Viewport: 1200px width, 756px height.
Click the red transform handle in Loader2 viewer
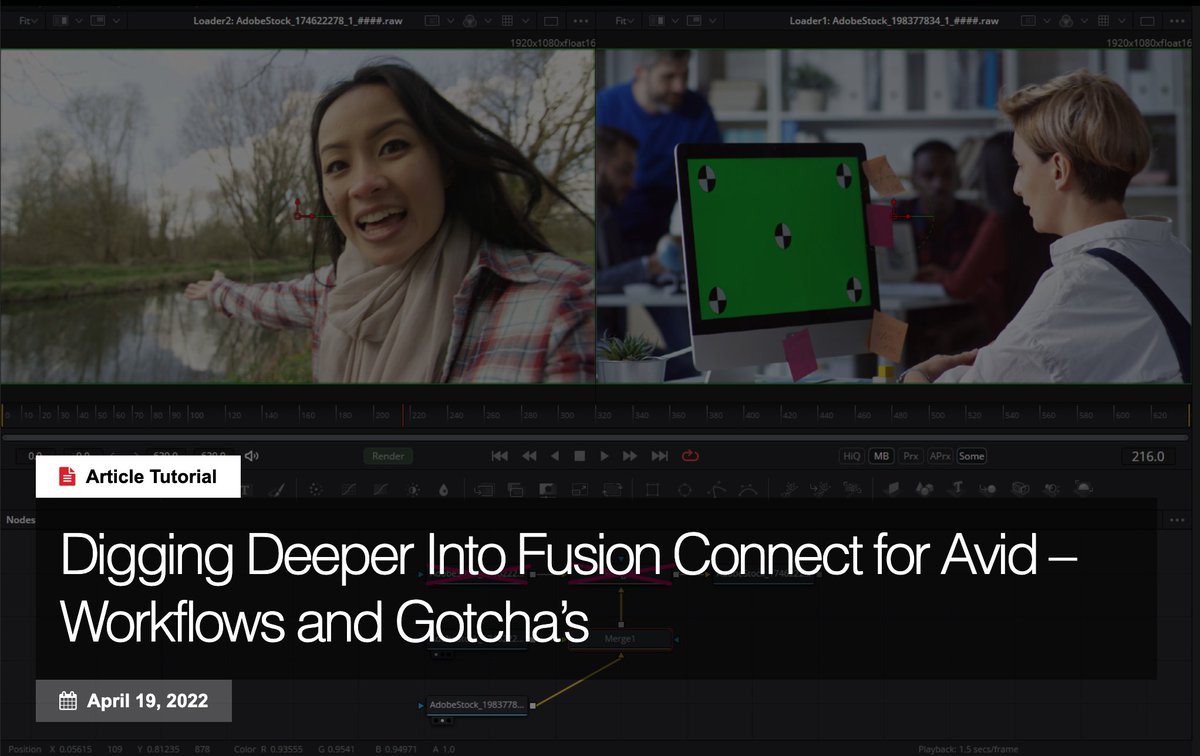pos(303,211)
